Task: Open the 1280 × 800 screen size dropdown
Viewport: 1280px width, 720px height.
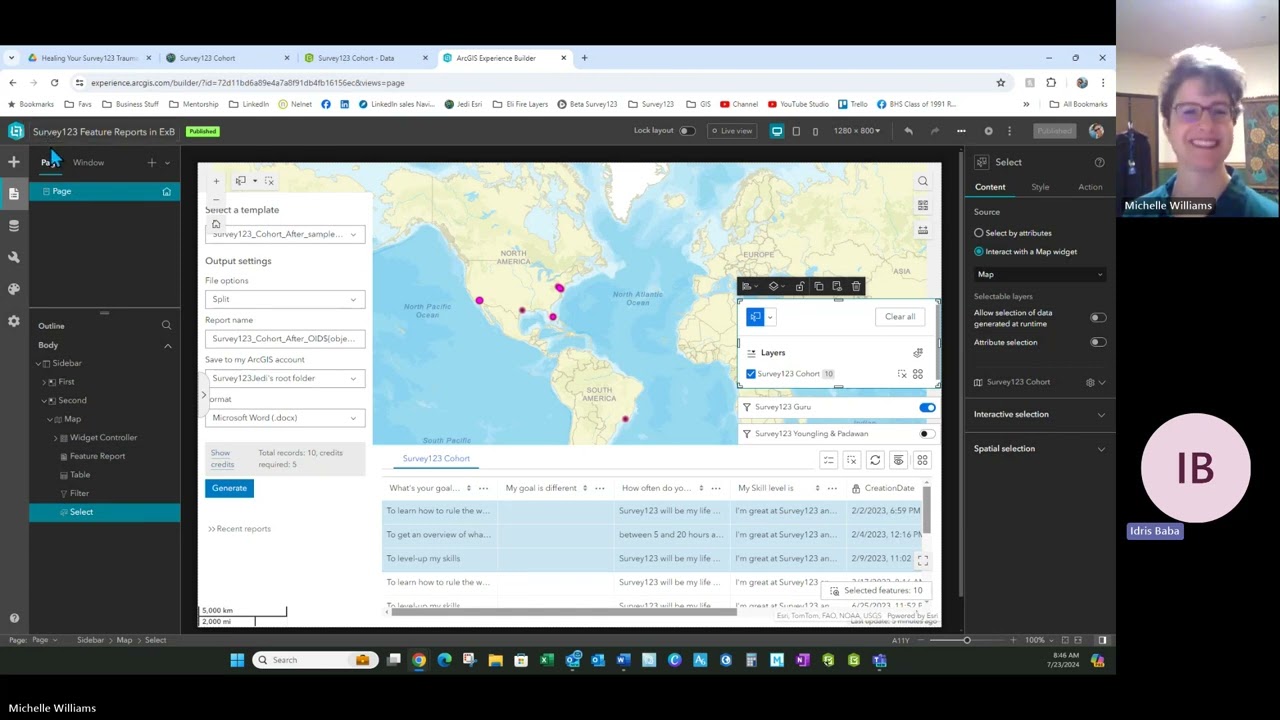Action: [x=858, y=131]
